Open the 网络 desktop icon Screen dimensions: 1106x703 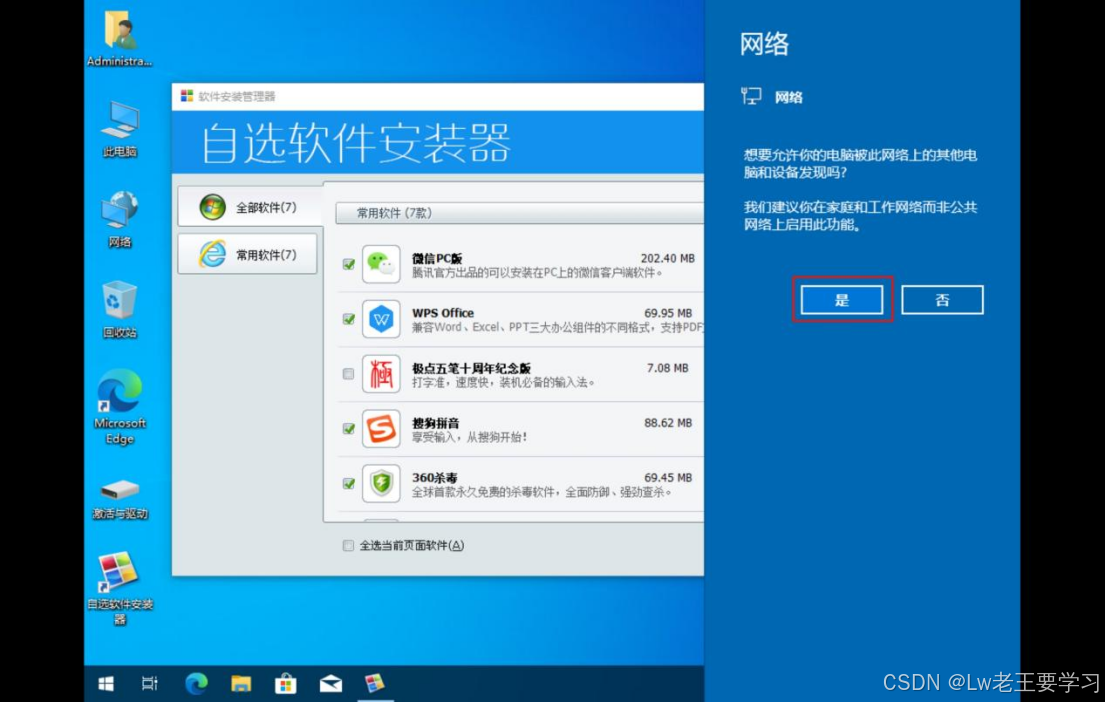click(x=119, y=219)
